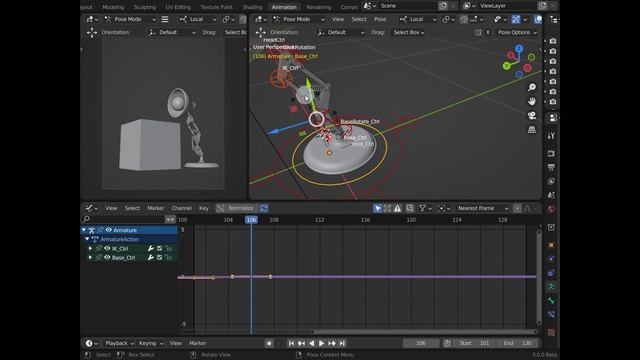The image size is (640, 360).
Task: Switch to the Shading workspace tab
Action: click(x=252, y=7)
